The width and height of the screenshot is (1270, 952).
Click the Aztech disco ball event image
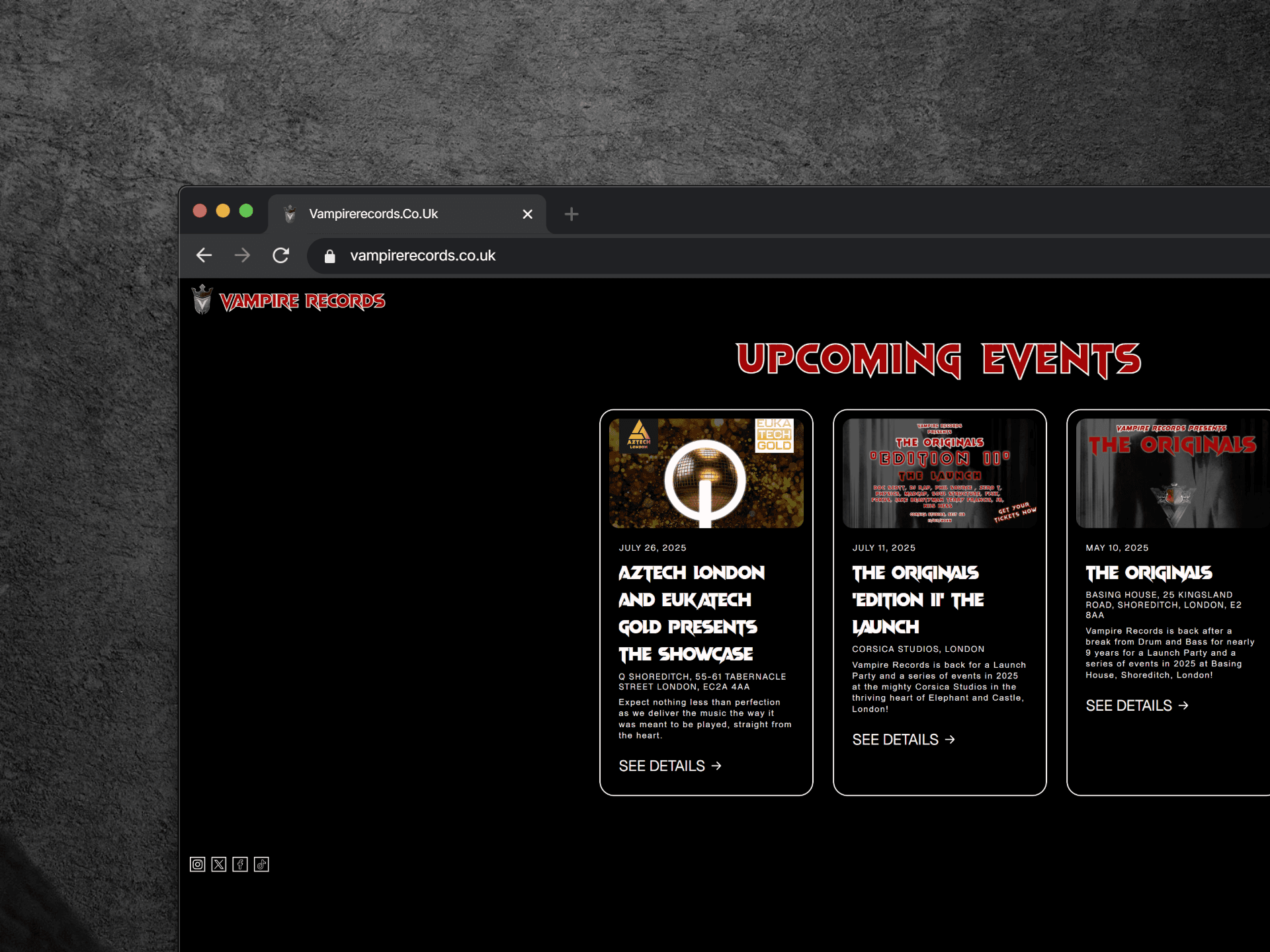pyautogui.click(x=706, y=473)
